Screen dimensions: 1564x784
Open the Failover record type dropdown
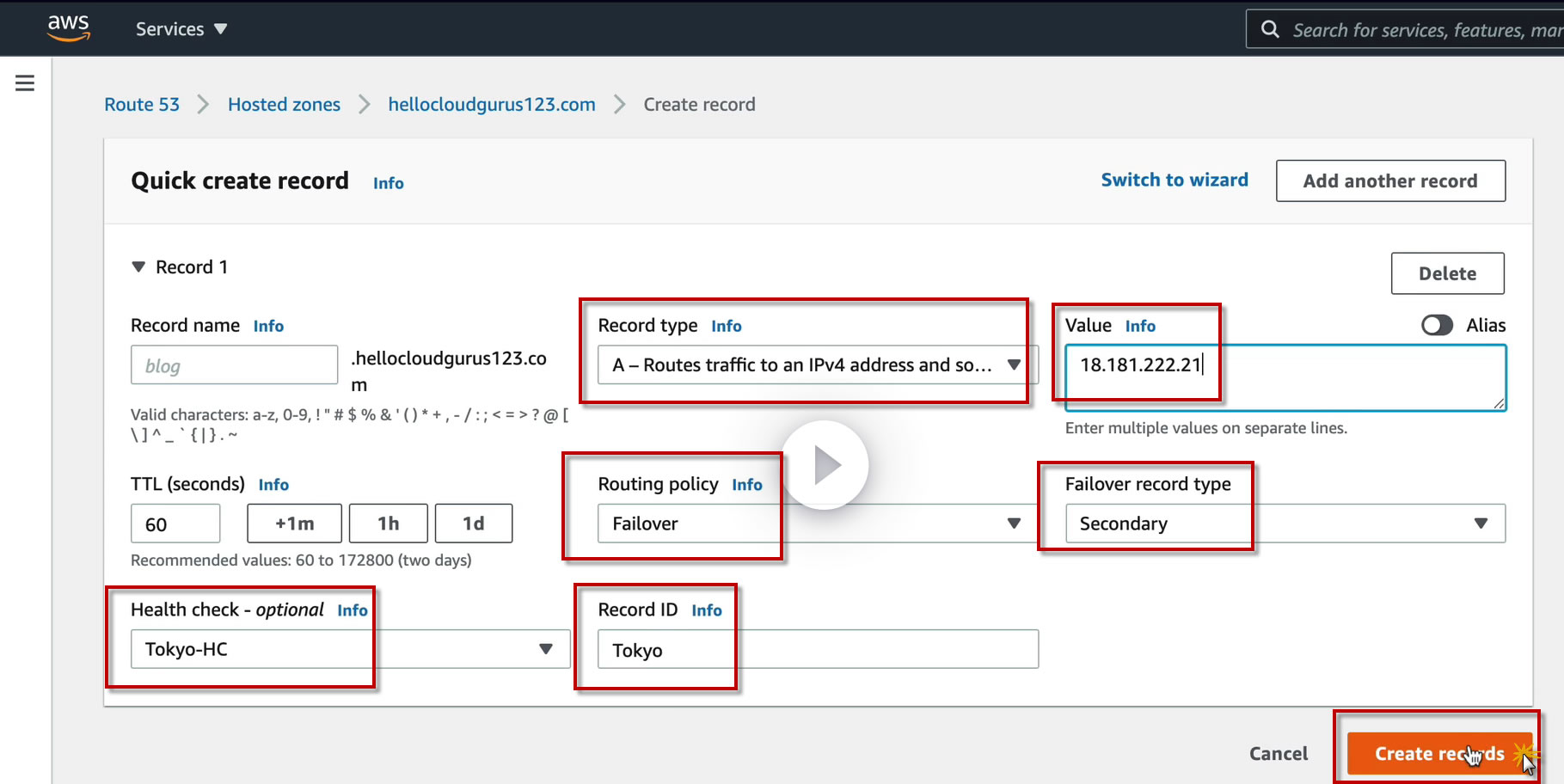tap(1285, 524)
